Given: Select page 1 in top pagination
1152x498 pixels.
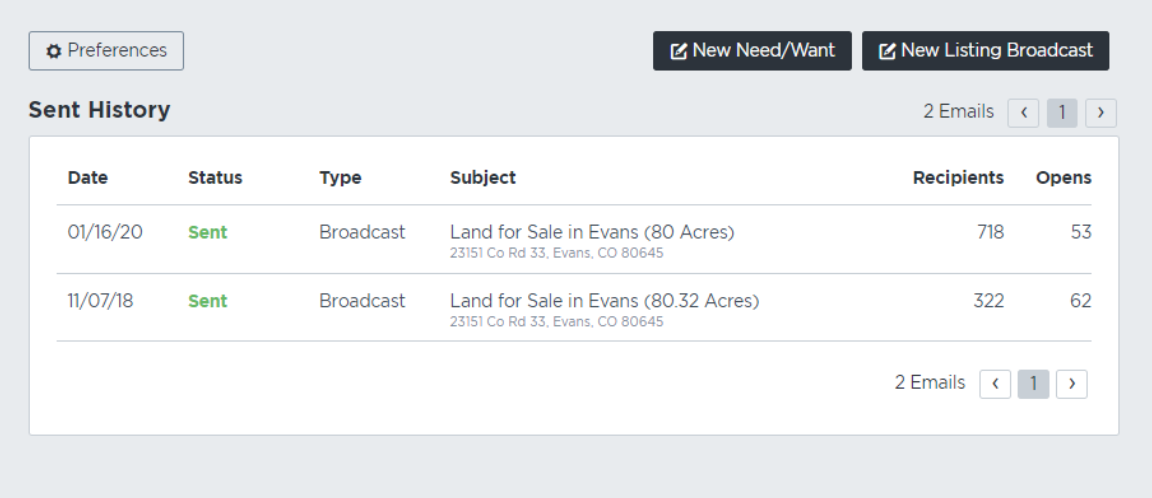Looking at the screenshot, I should [1062, 113].
